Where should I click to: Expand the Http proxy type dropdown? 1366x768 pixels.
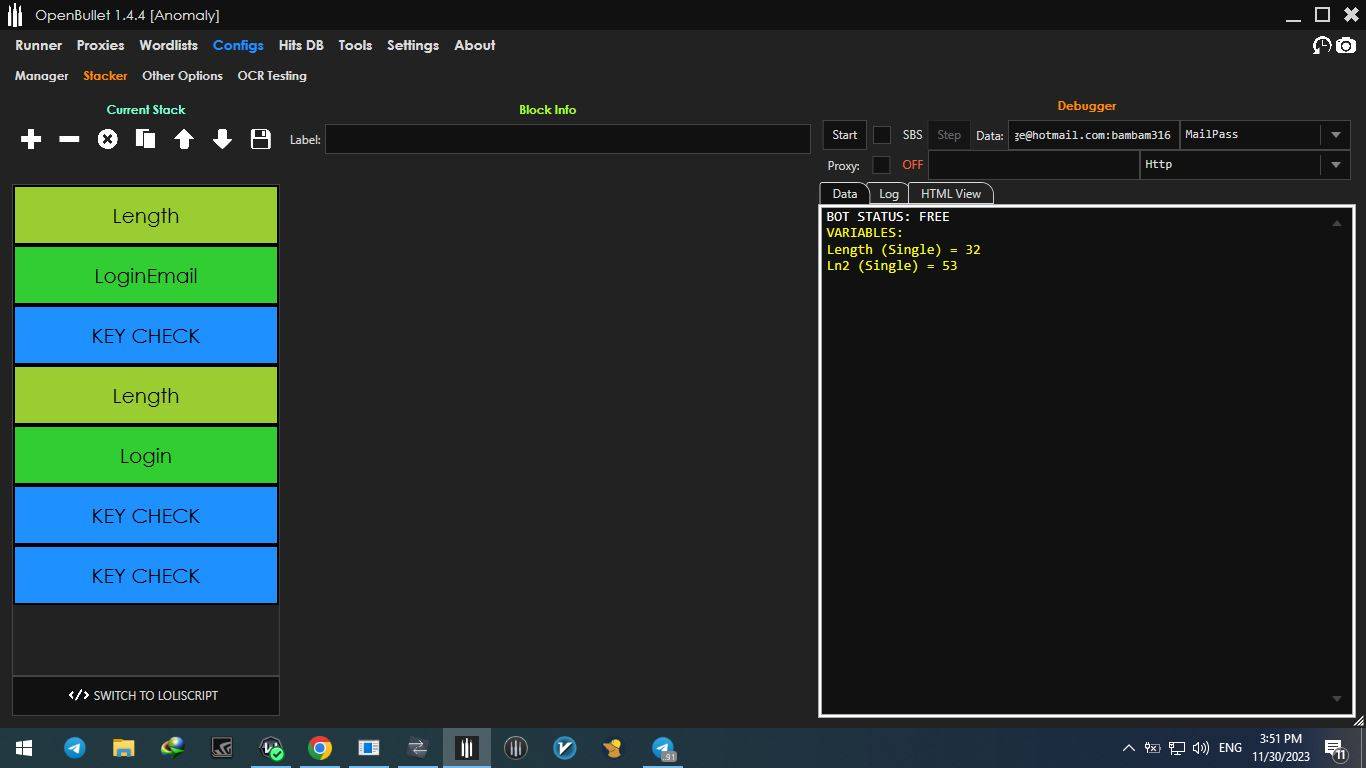[1335, 165]
